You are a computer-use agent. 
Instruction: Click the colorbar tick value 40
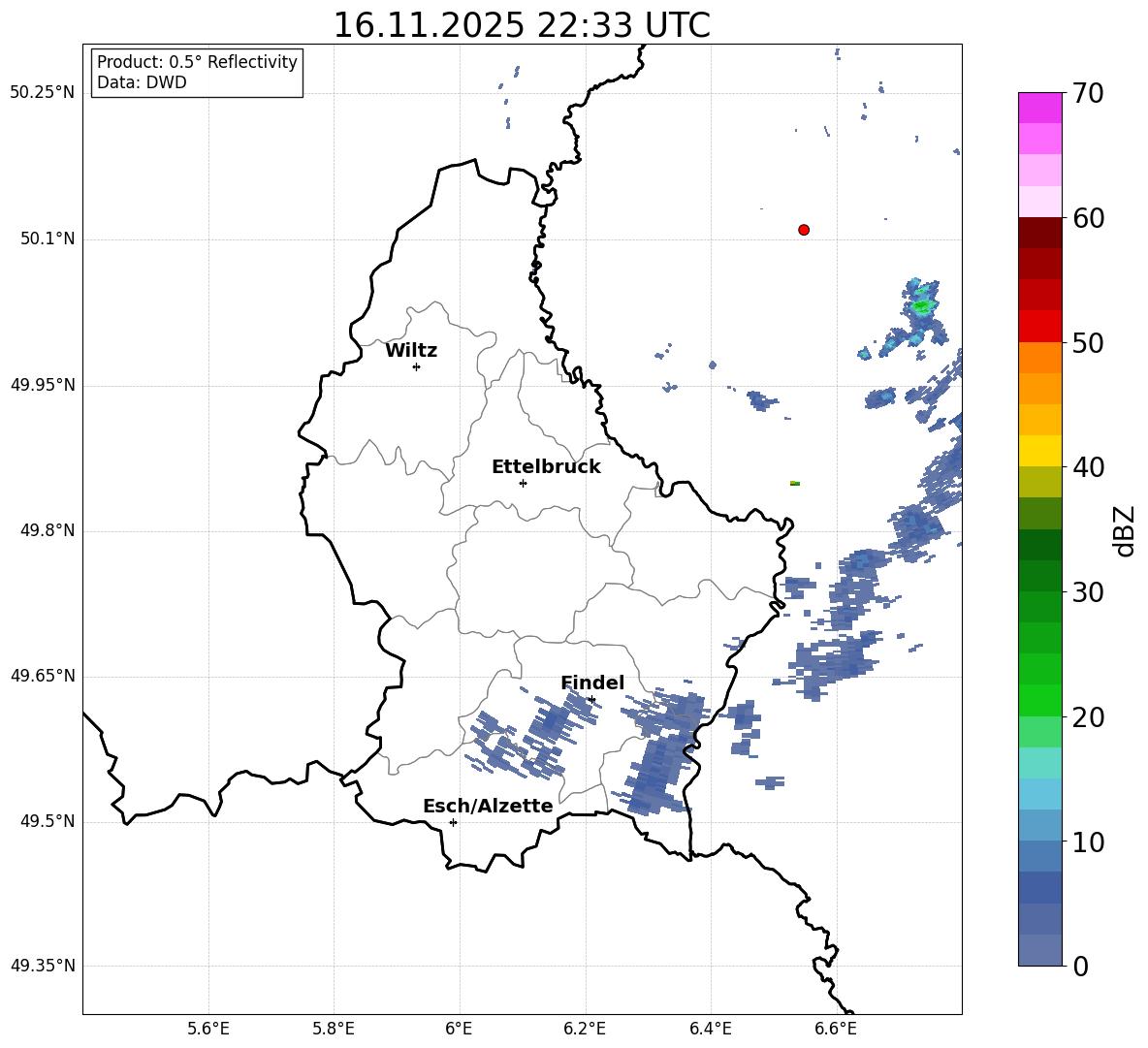tap(1088, 467)
